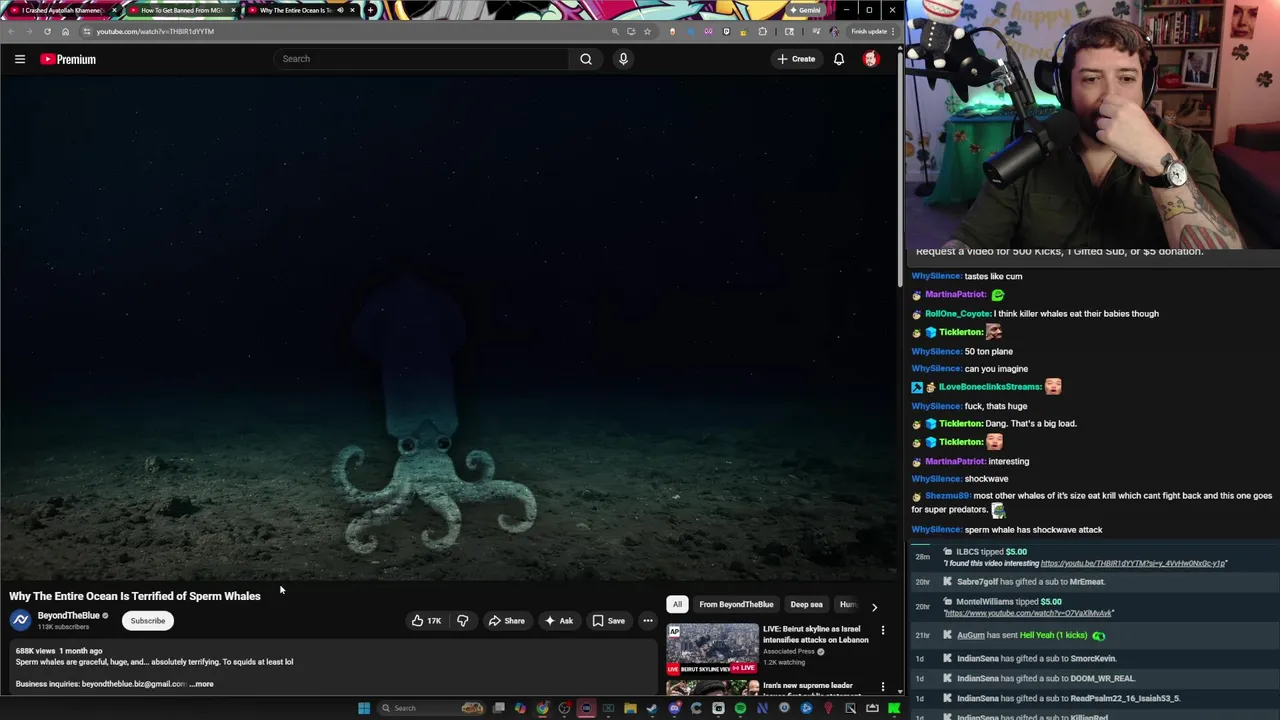Expand the description with ...more
Viewport: 1280px width, 720px height.
[202, 684]
